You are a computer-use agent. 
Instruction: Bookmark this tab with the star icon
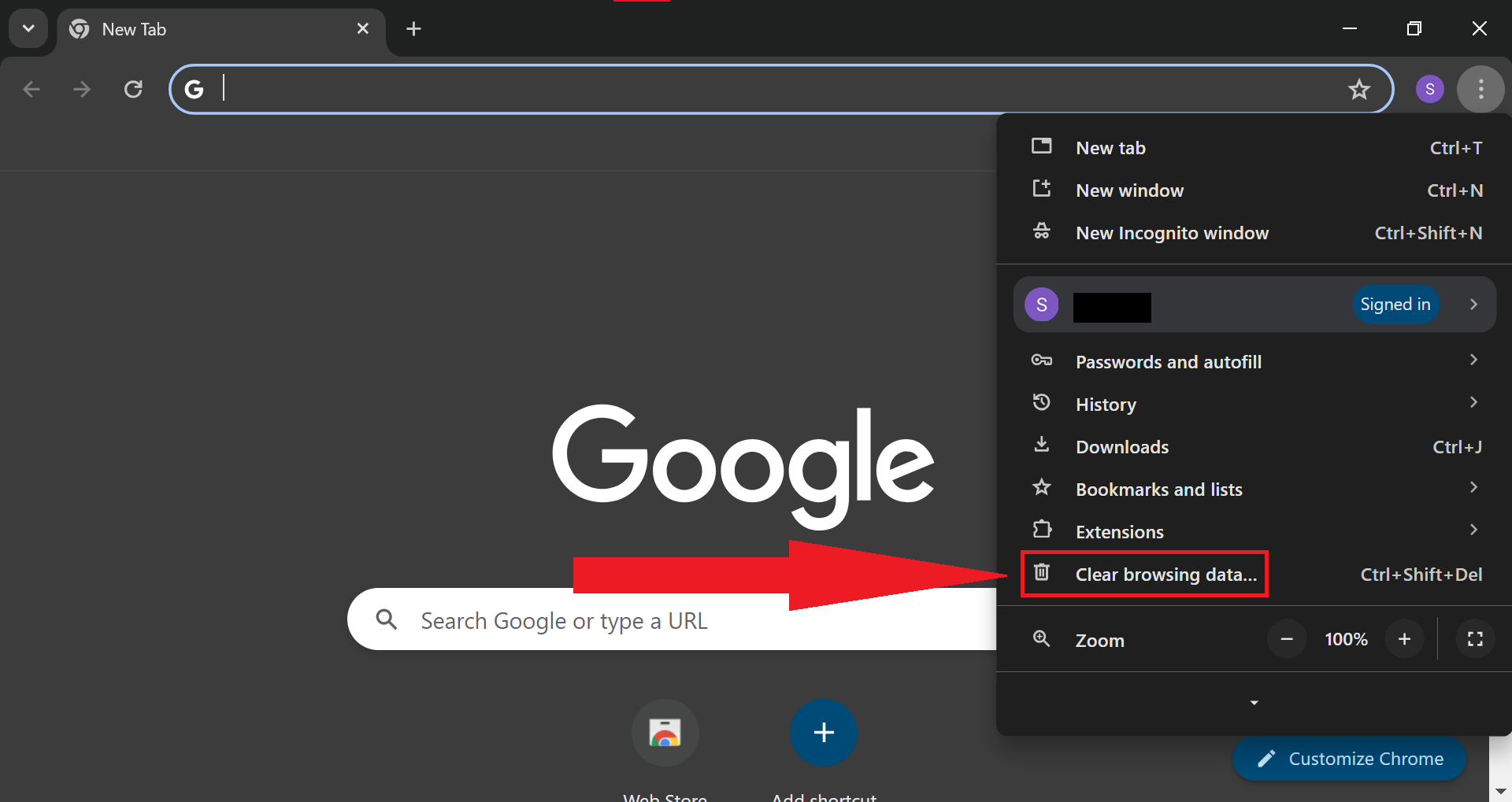1359,89
